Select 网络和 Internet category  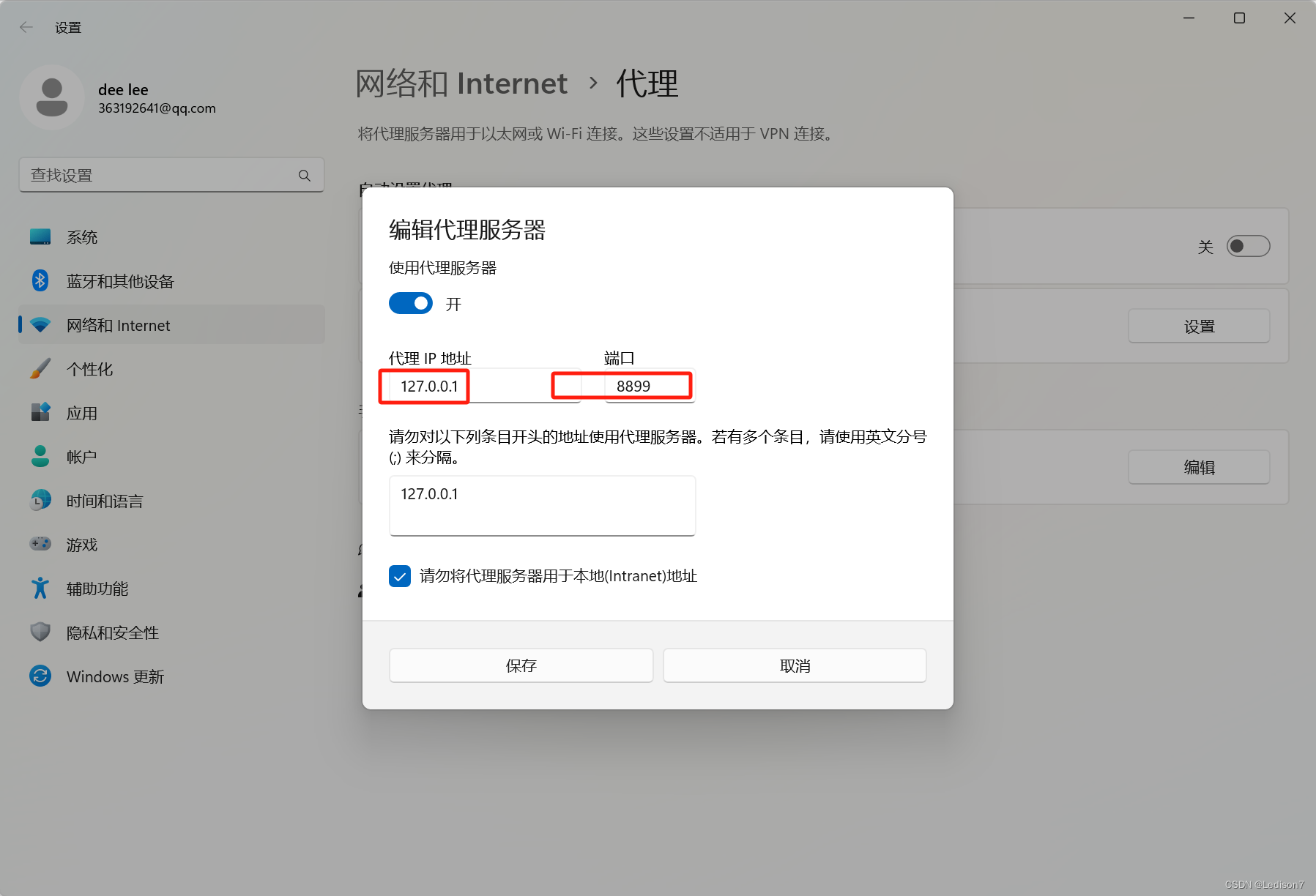171,325
